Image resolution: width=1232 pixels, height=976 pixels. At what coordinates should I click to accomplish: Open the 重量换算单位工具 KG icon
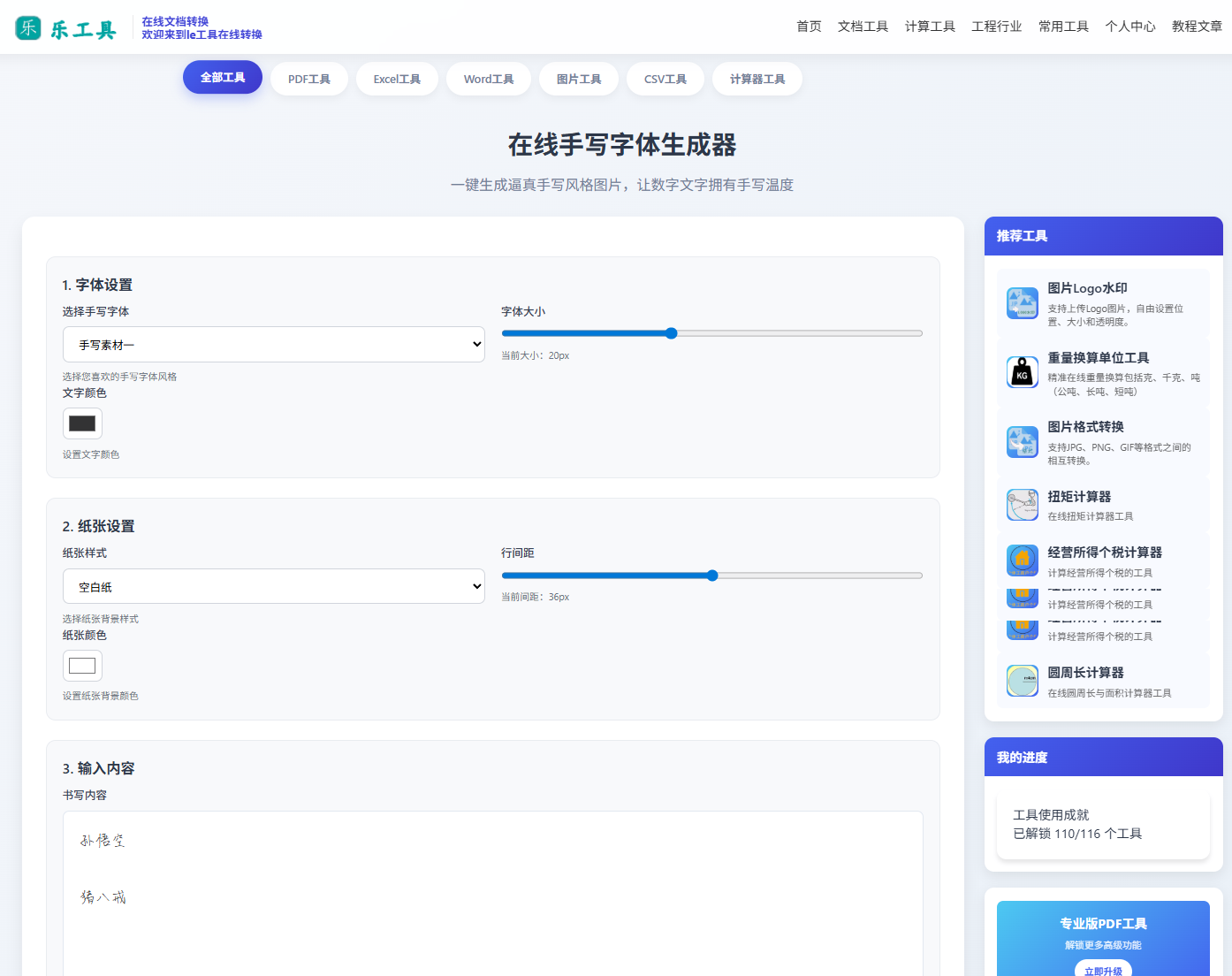pyautogui.click(x=1023, y=372)
